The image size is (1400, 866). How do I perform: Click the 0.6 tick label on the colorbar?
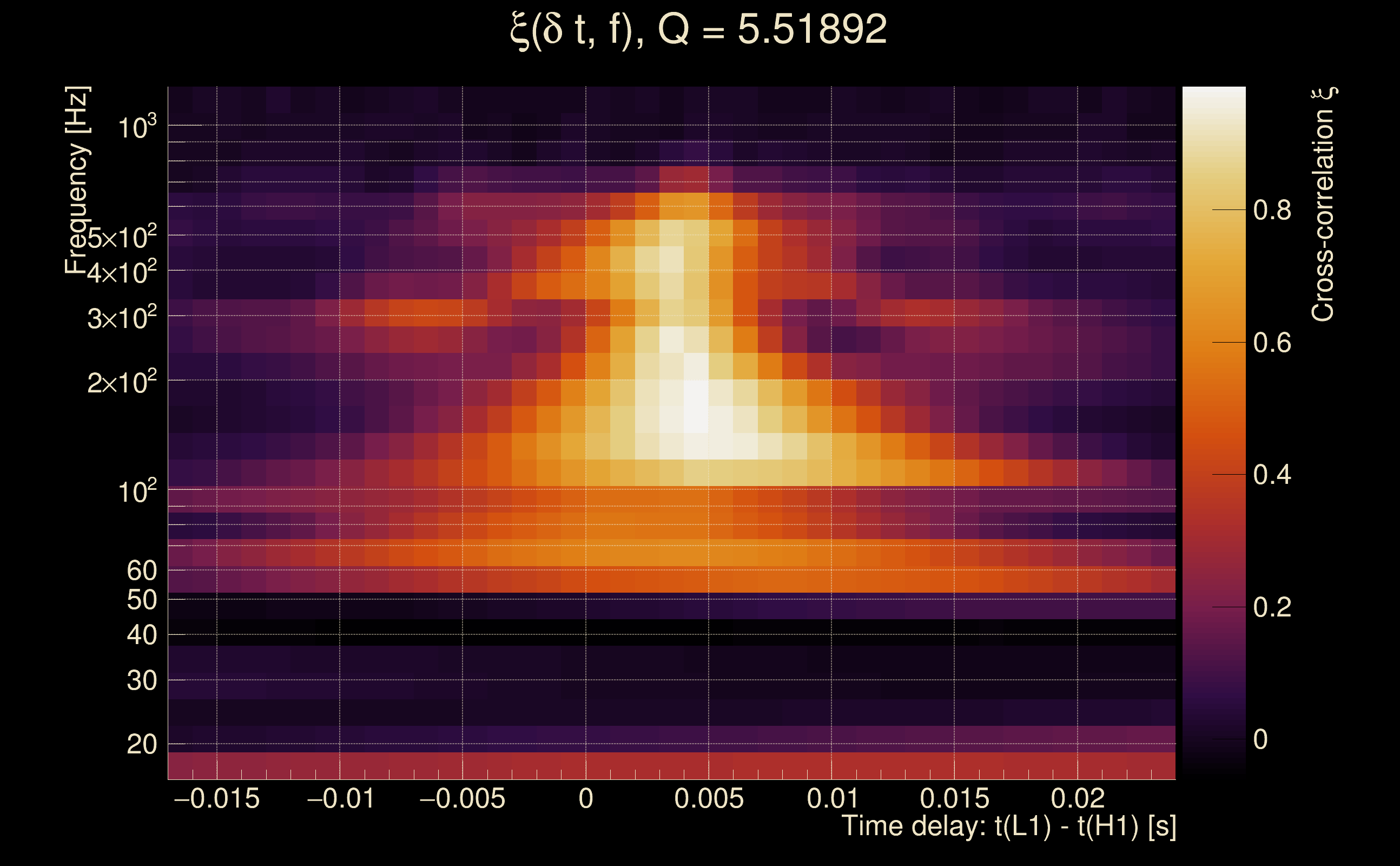[x=1272, y=343]
